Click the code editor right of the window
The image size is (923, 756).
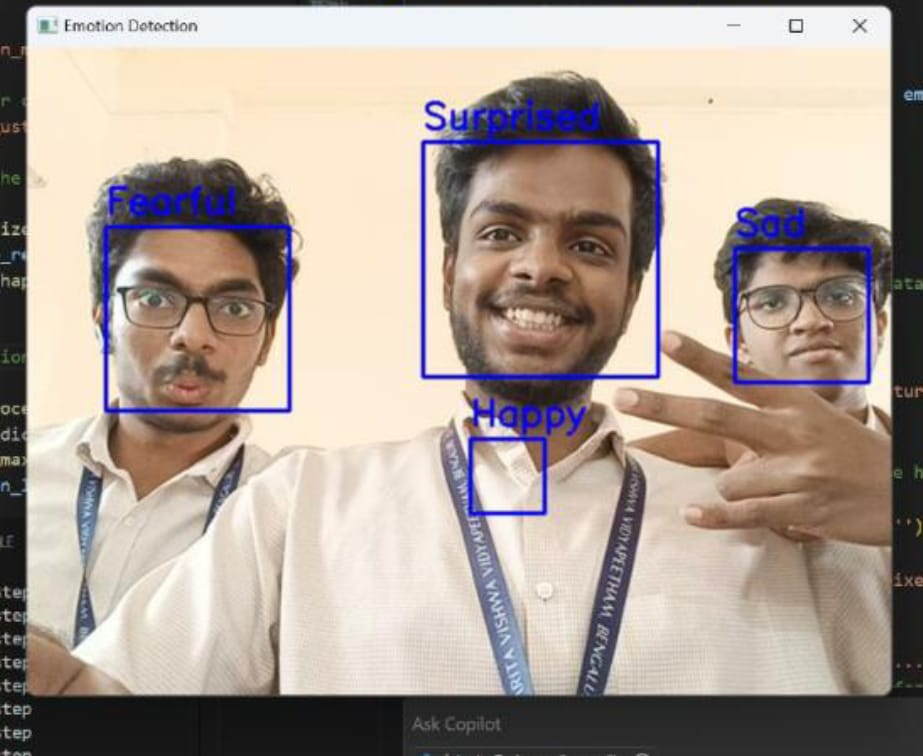click(x=907, y=400)
